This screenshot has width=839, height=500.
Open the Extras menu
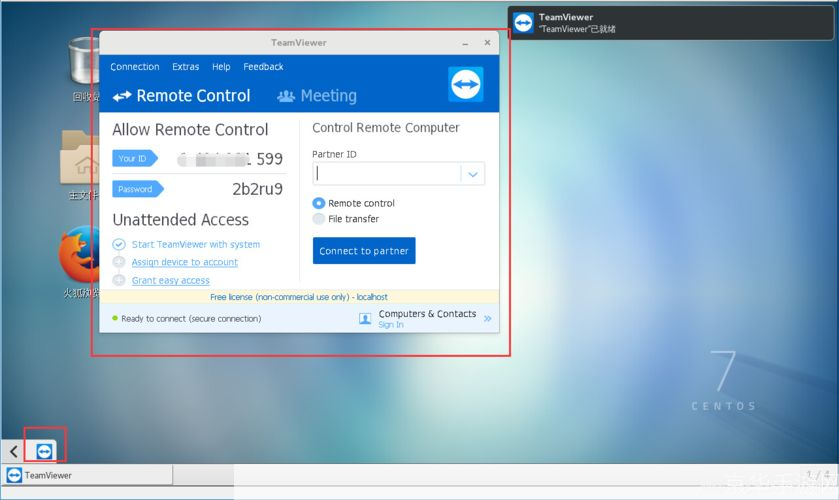(x=186, y=67)
